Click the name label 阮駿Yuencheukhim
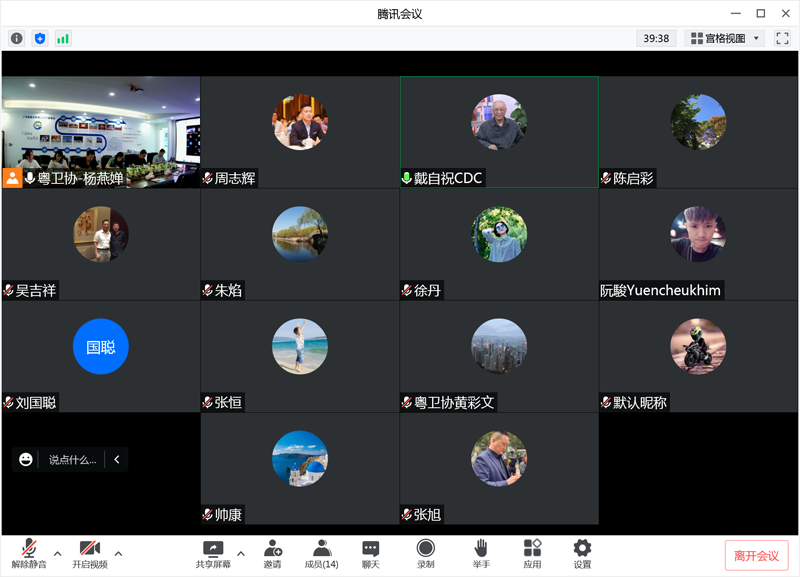800x577 pixels. (660, 290)
